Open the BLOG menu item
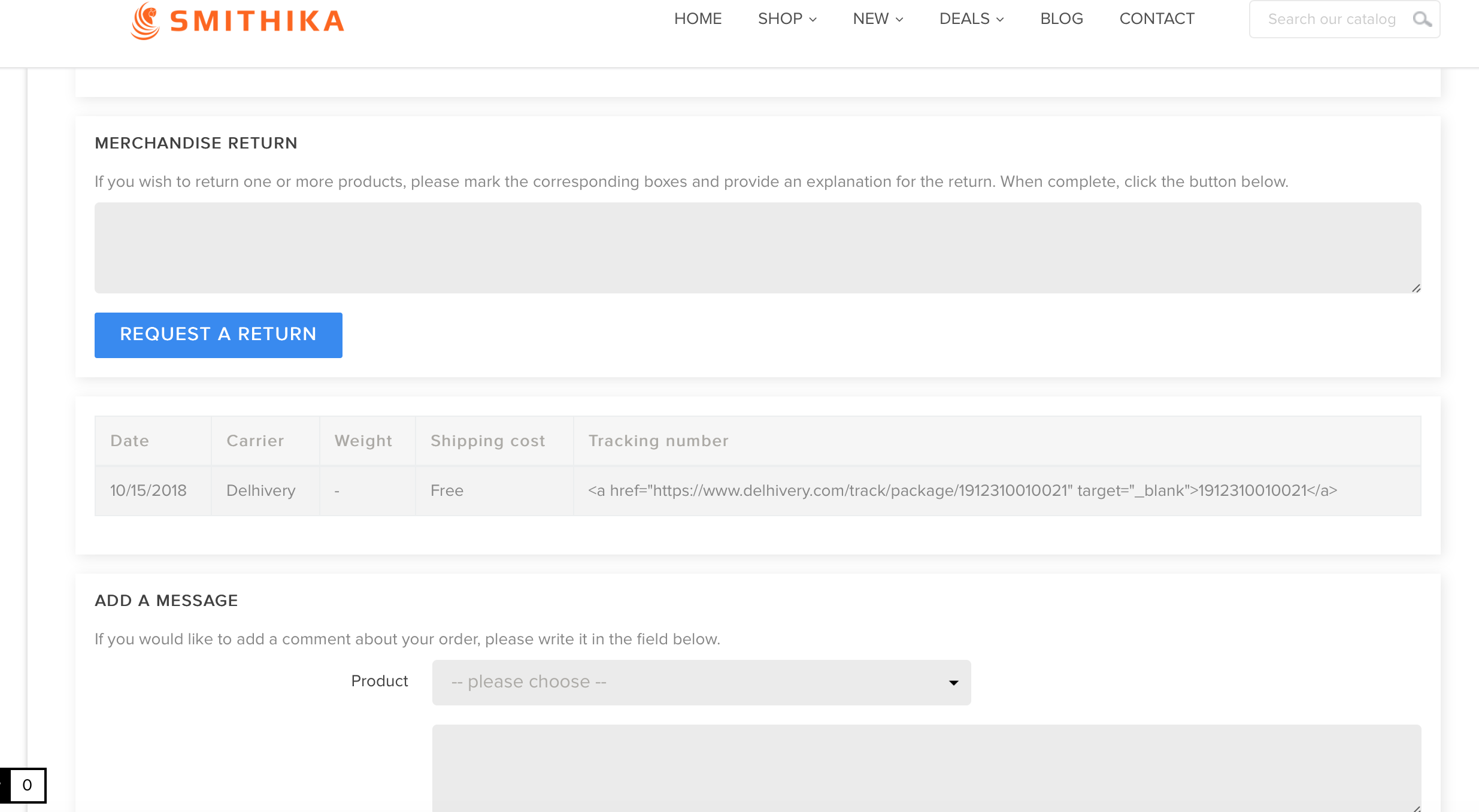 pos(1061,19)
